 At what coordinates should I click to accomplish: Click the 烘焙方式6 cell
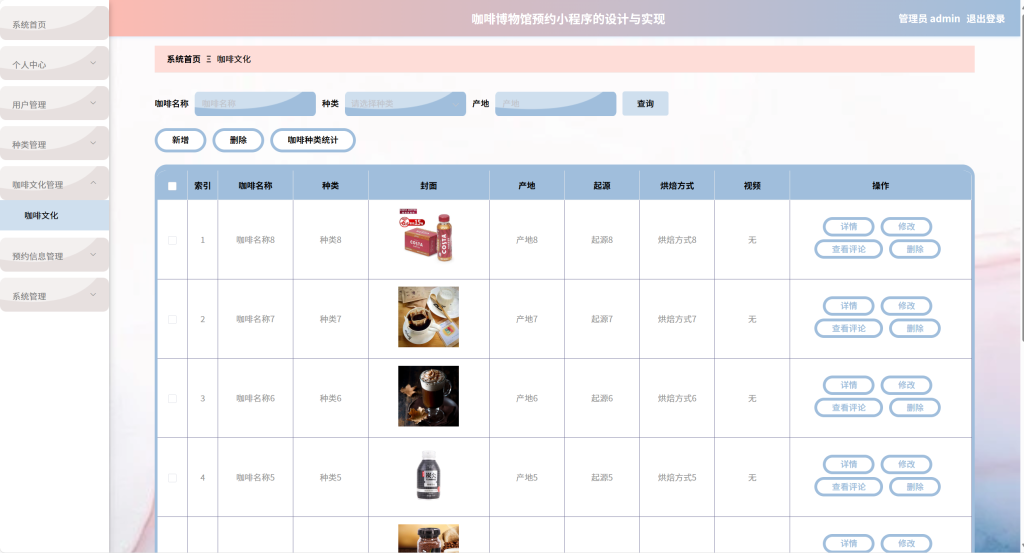pyautogui.click(x=677, y=398)
